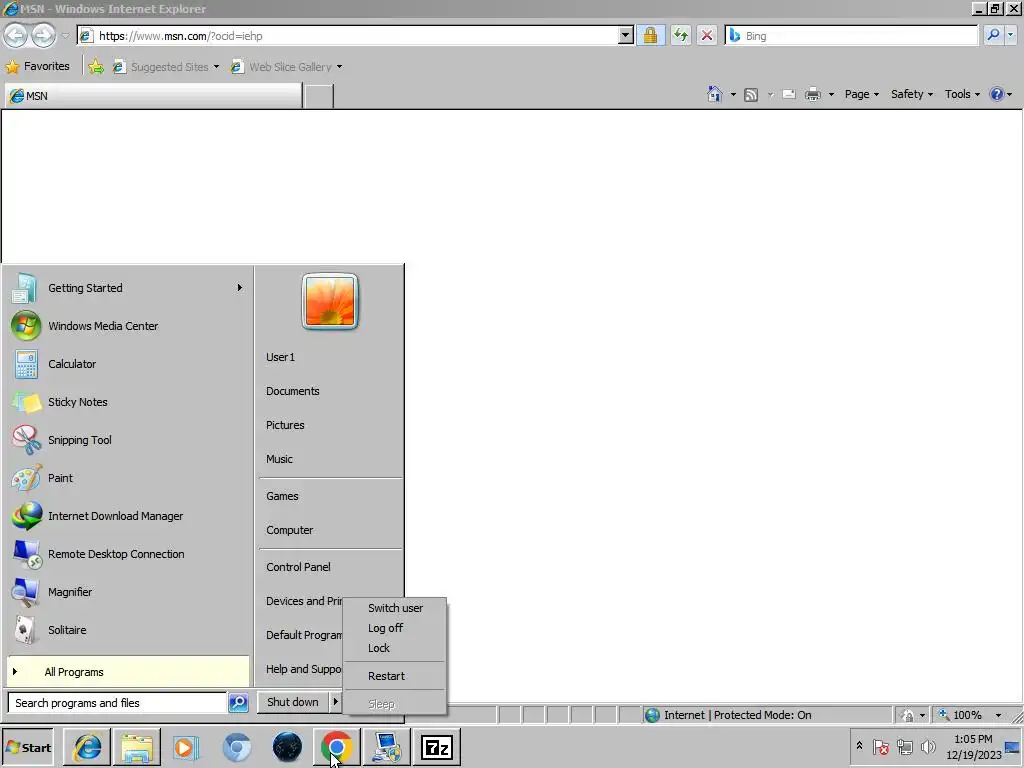Click the RSS feeds icon
Image resolution: width=1024 pixels, height=768 pixels.
(751, 95)
